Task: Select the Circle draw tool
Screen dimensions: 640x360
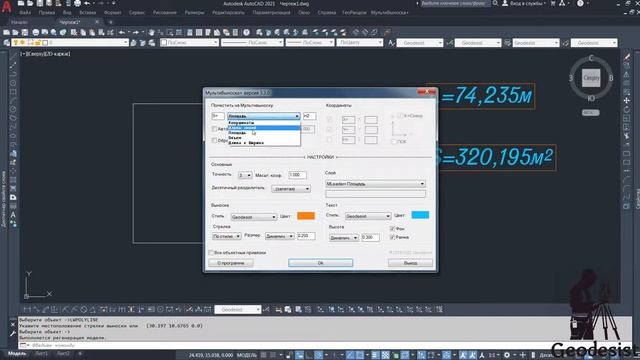Action: [13, 109]
